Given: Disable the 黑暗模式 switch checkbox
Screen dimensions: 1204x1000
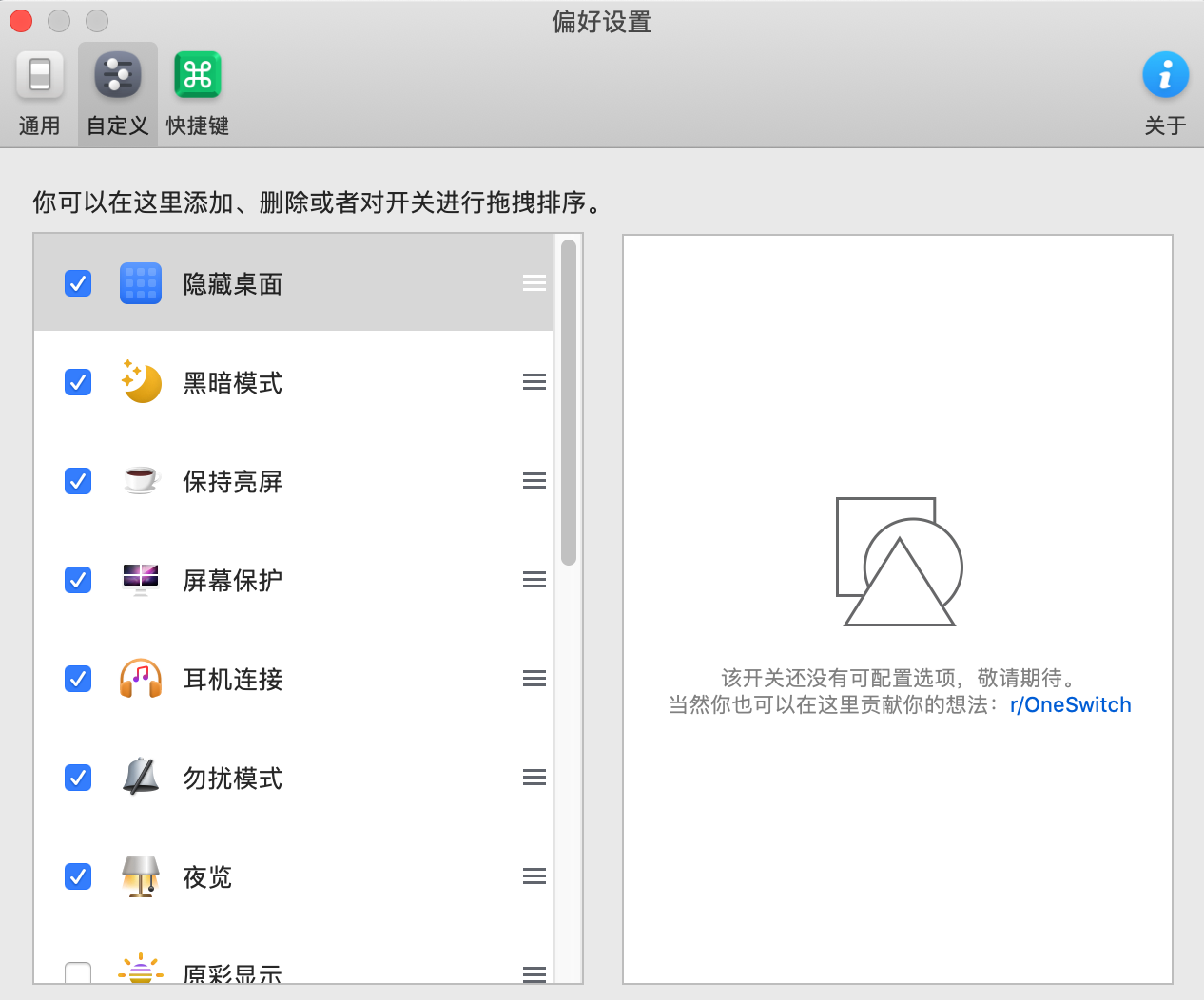Looking at the screenshot, I should click(x=78, y=382).
